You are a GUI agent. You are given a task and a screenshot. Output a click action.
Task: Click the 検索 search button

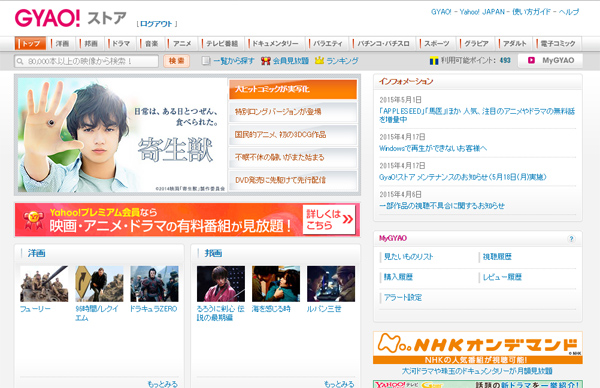[x=176, y=61]
